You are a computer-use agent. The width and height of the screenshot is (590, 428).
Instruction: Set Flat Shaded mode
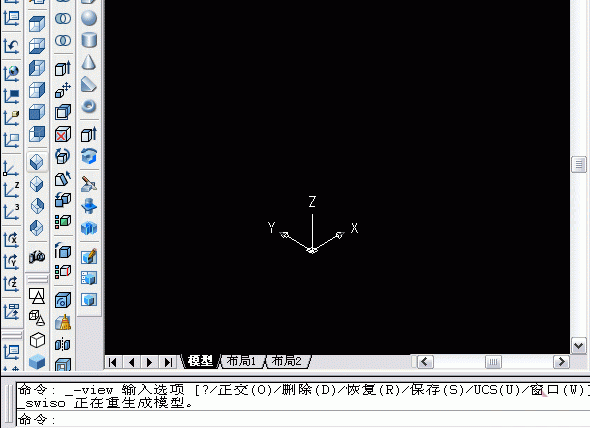pos(37,362)
